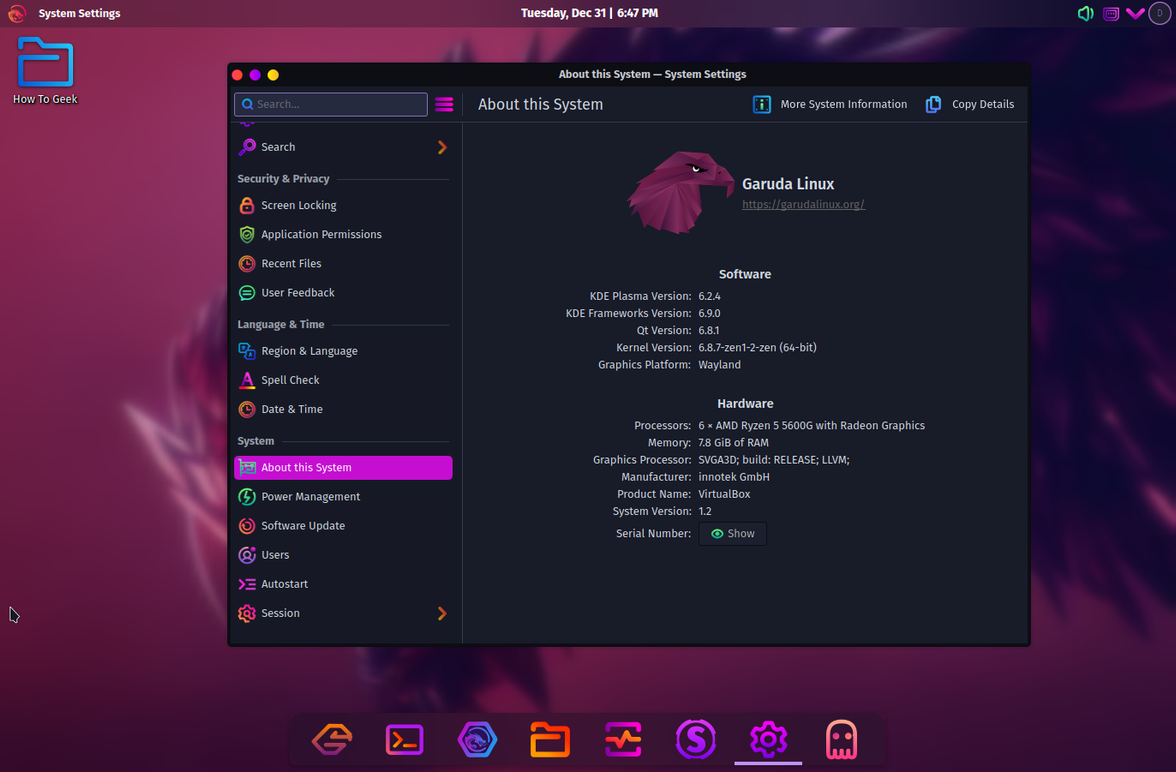Click the AMD Ryzen 5 5600G processor text
Screen dimensions: 1176x772
pyautogui.click(x=812, y=425)
